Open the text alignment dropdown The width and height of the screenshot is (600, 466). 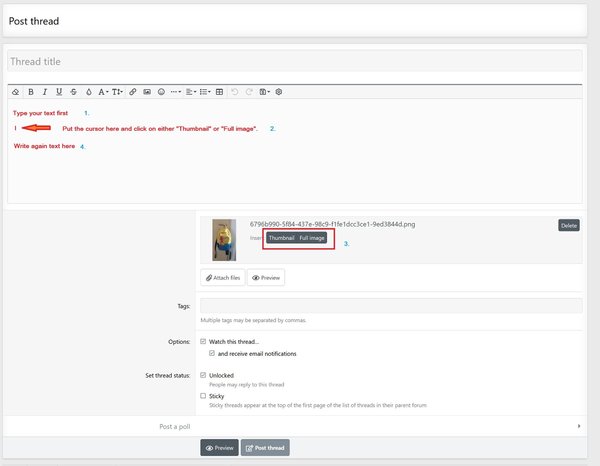tap(190, 91)
